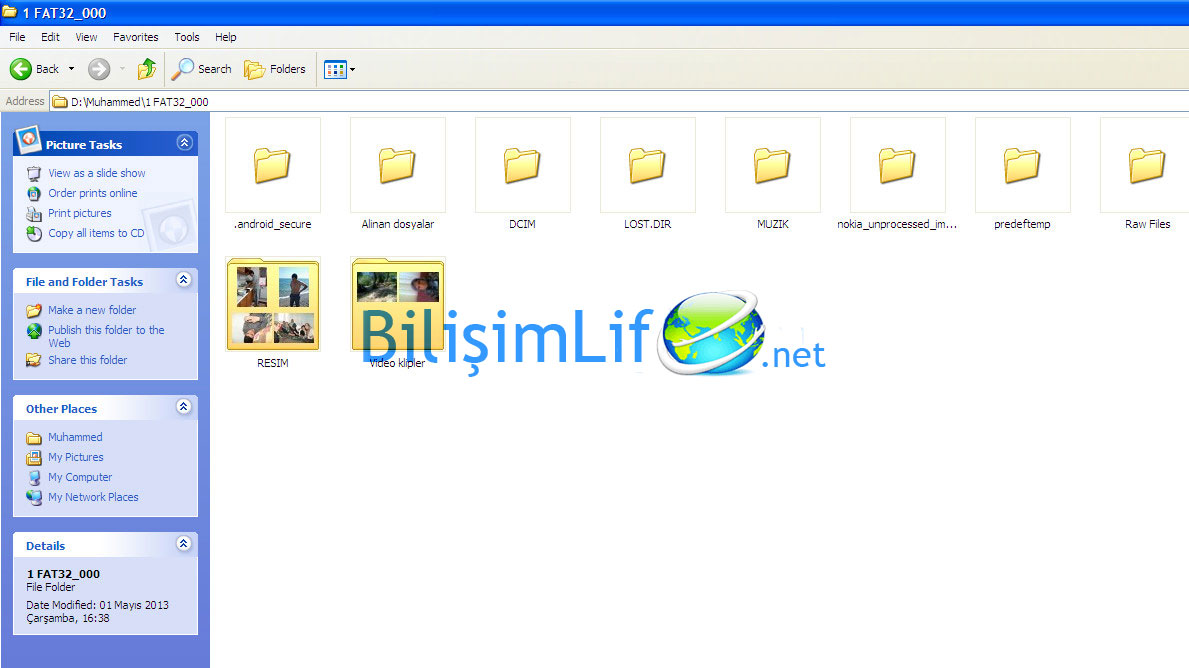Click the Address bar path field

click(x=600, y=101)
